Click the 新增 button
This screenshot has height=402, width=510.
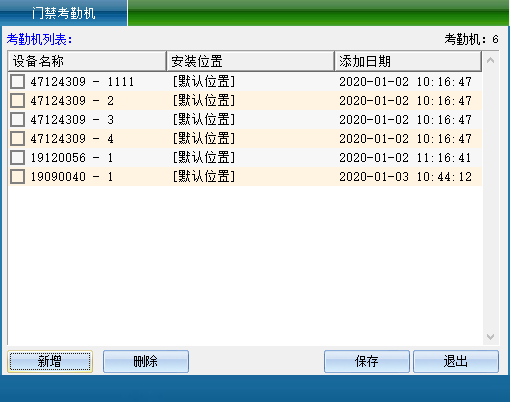pos(50,361)
